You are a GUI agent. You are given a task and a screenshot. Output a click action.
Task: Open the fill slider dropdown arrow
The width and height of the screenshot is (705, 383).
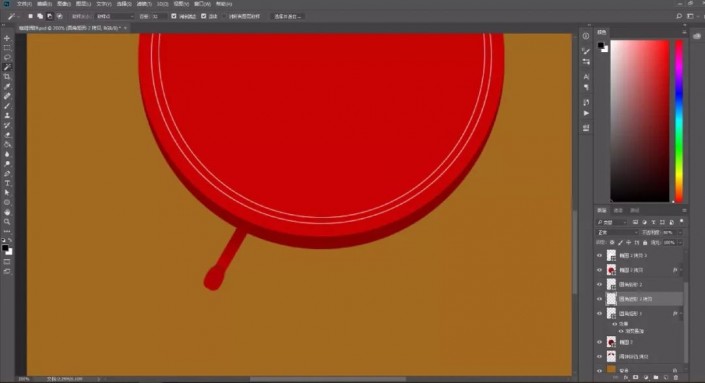click(680, 243)
